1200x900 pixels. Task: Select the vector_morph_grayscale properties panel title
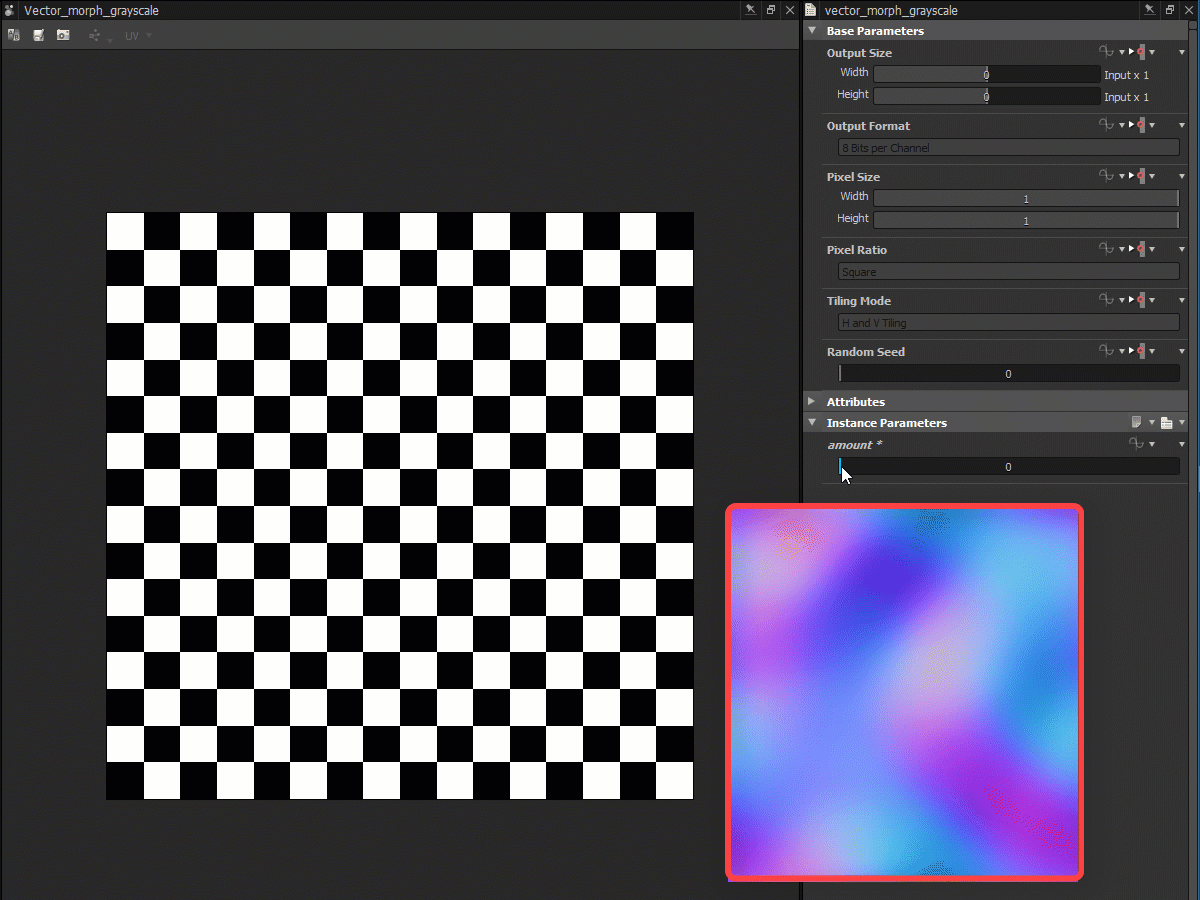click(x=890, y=11)
